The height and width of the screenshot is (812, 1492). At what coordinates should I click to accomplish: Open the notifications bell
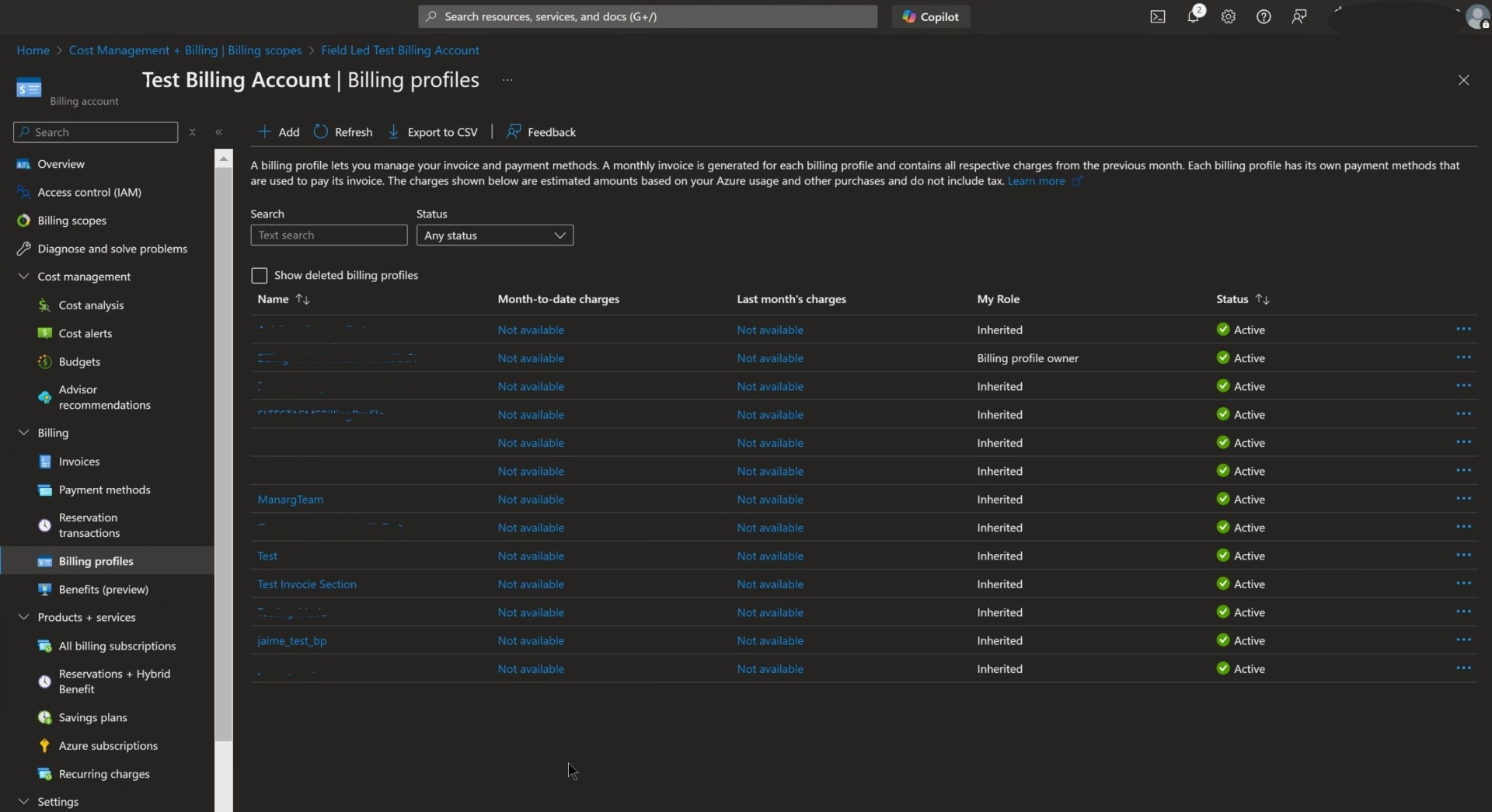[1194, 16]
